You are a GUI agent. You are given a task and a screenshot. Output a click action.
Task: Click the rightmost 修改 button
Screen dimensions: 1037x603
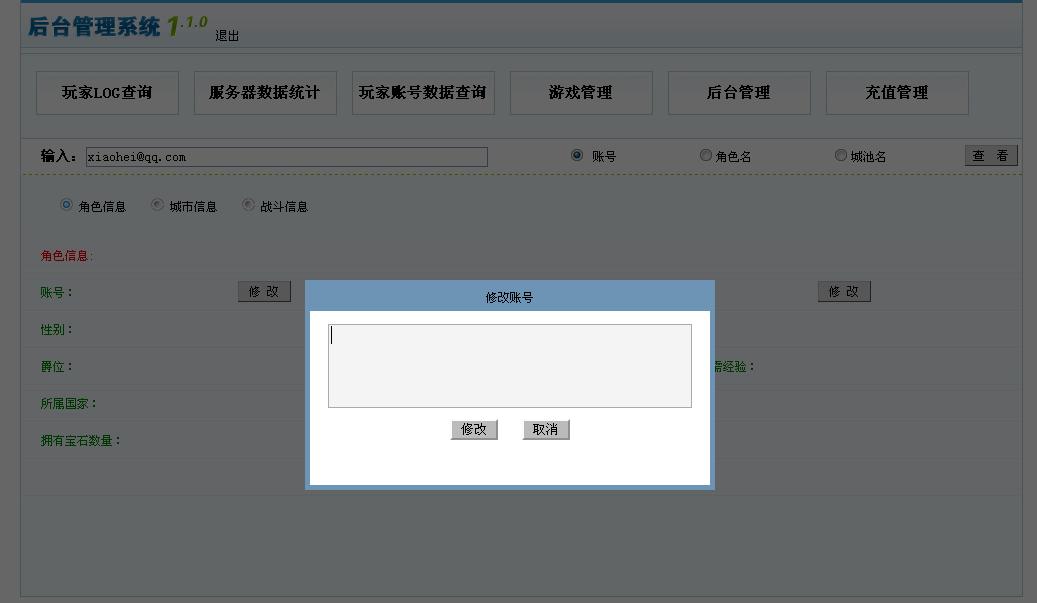(844, 291)
